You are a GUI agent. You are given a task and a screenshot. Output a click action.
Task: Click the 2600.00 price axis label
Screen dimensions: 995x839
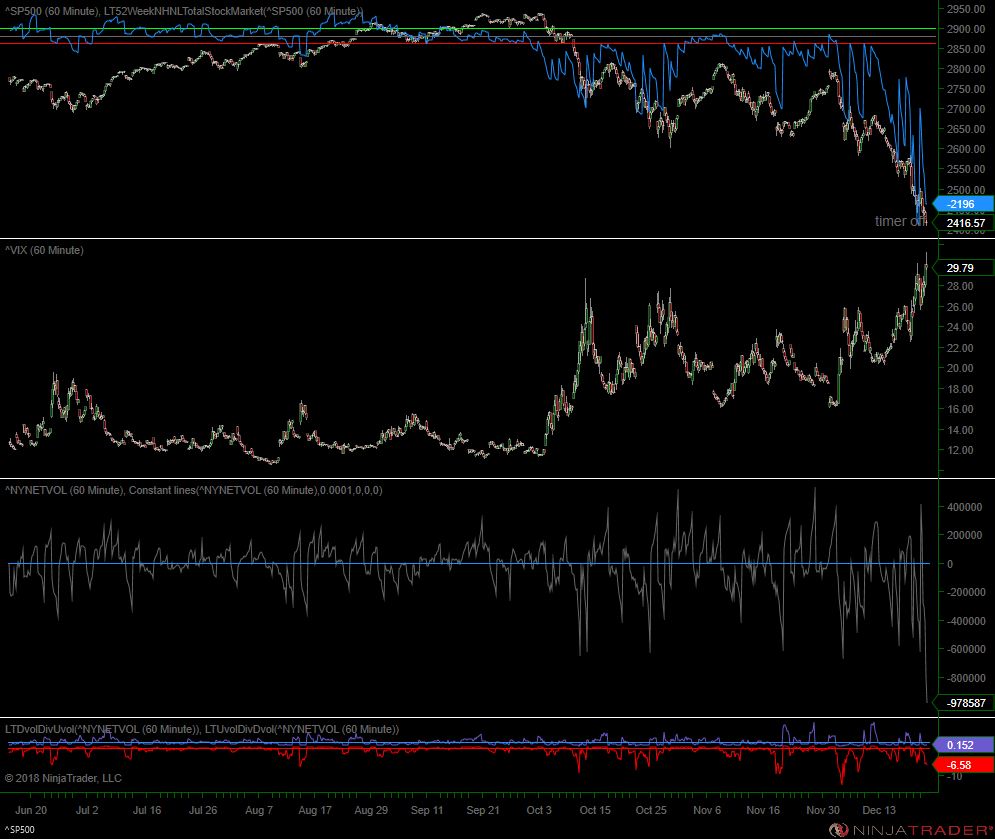point(966,149)
